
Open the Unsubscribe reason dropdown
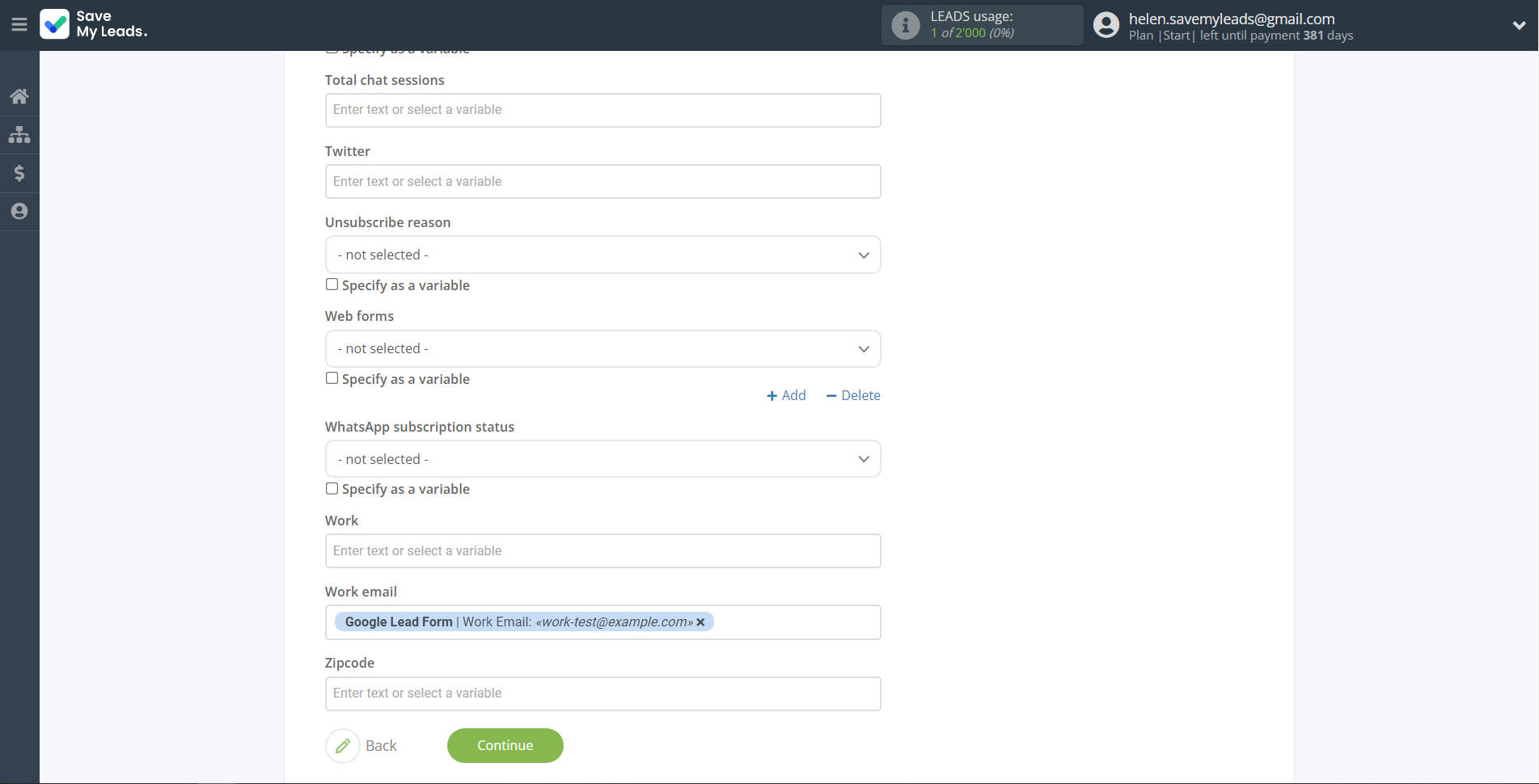point(602,255)
